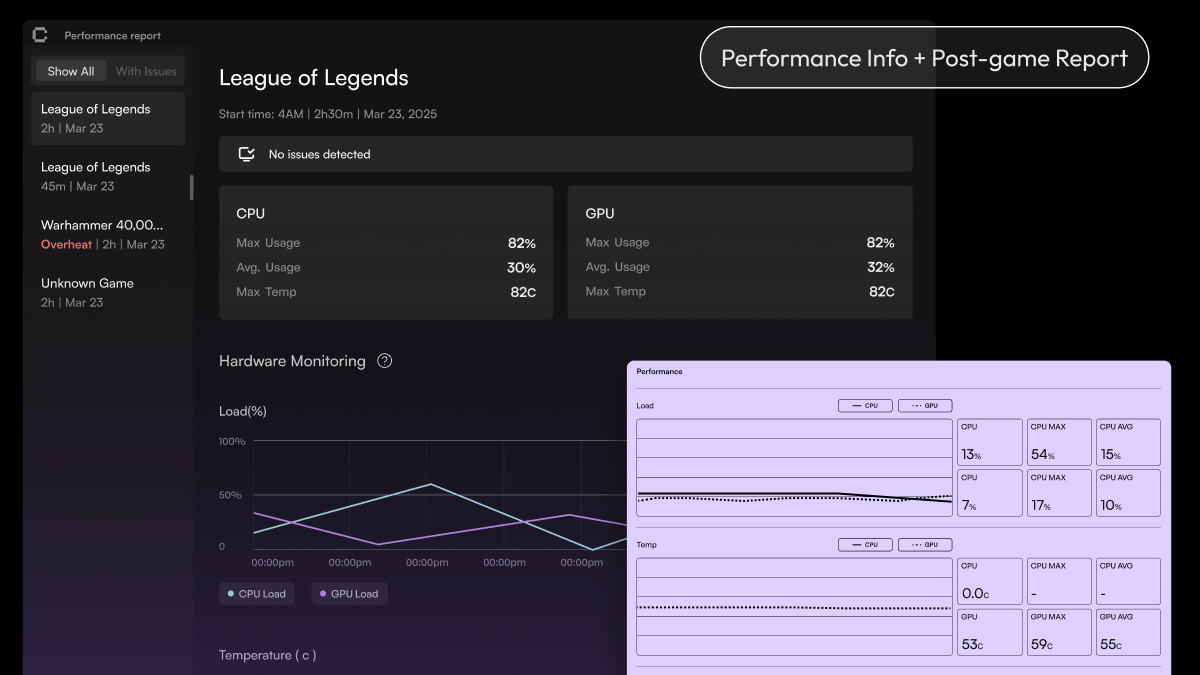Click the overlay CPU 13% tile

990,442
